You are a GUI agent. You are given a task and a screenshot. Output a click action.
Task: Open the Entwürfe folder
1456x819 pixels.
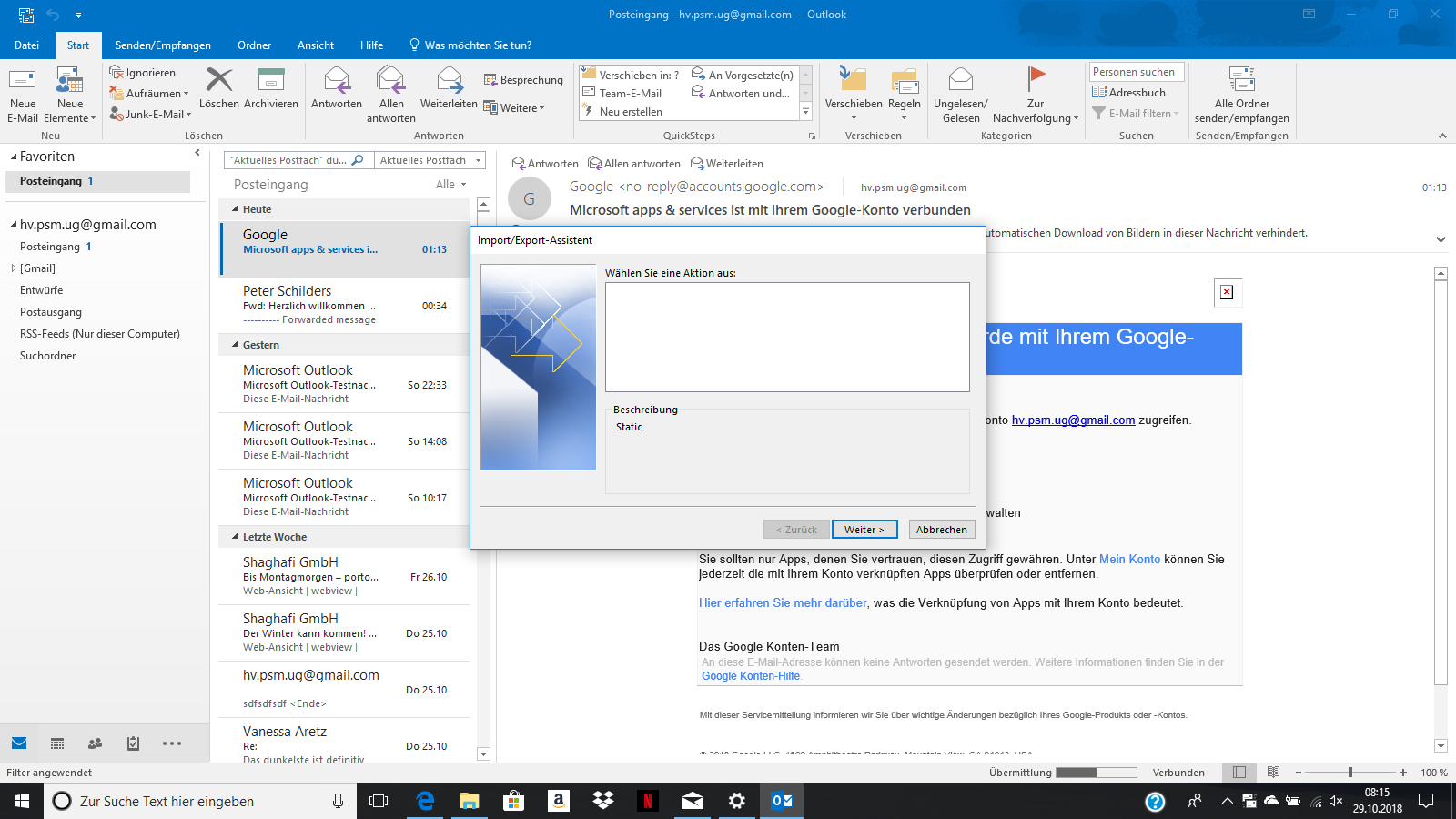coord(42,290)
